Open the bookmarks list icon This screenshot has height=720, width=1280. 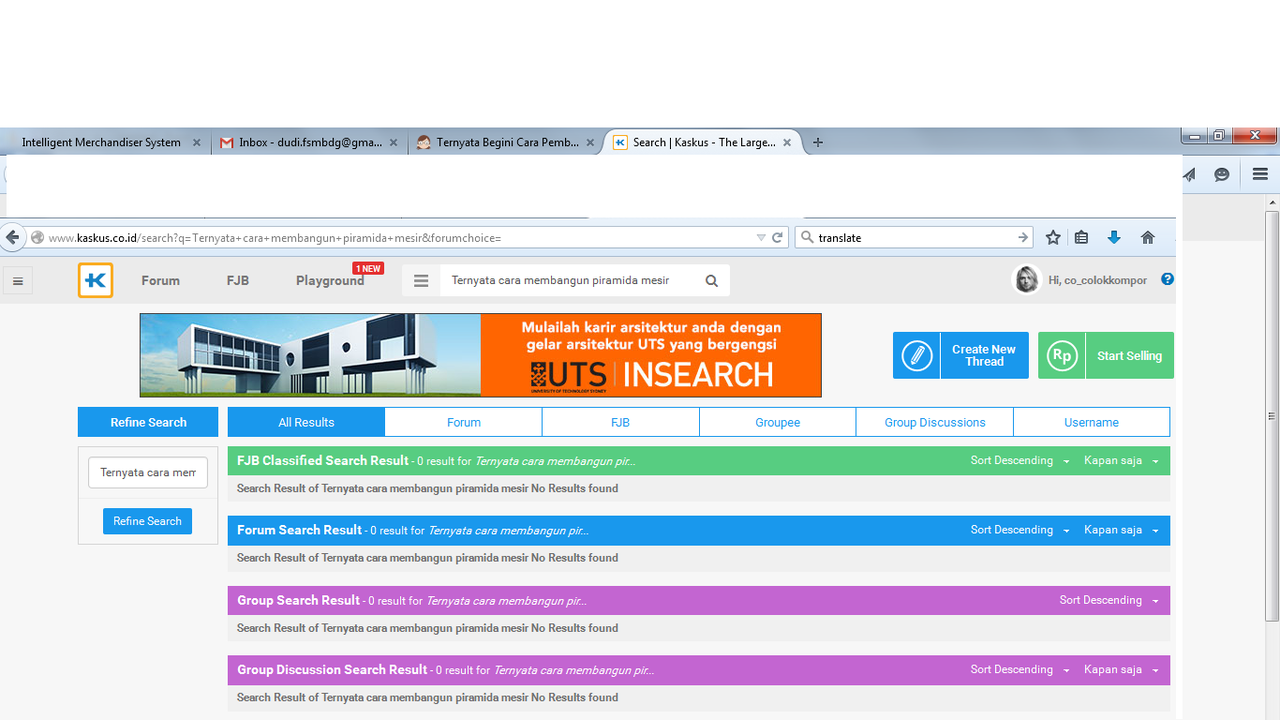[x=1081, y=238]
